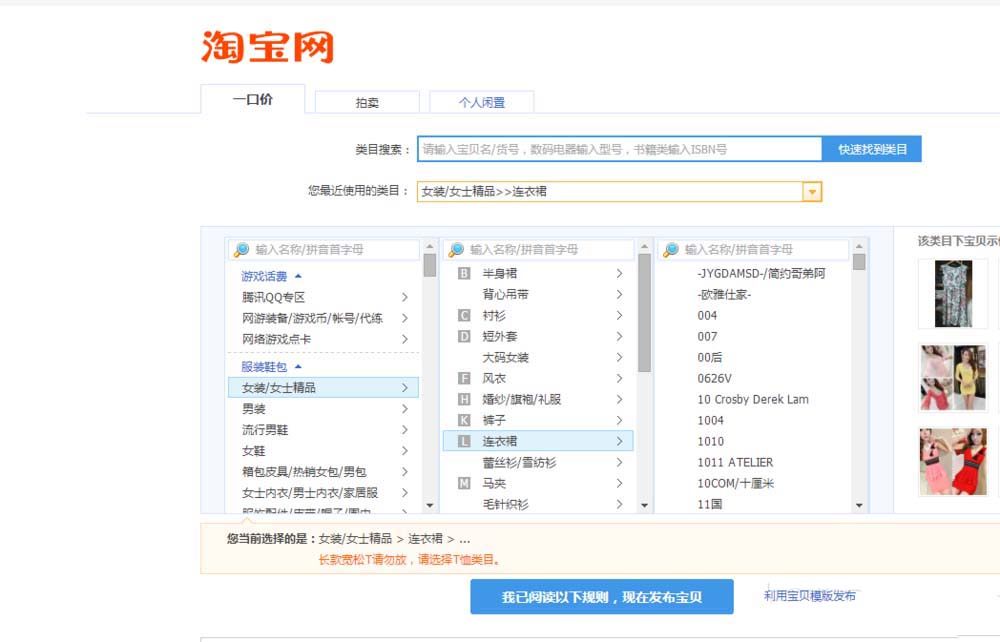Viewport: 1000px width, 642px height.
Task: Select 女士内衣/男士内衣/家居服 category
Action: (323, 493)
